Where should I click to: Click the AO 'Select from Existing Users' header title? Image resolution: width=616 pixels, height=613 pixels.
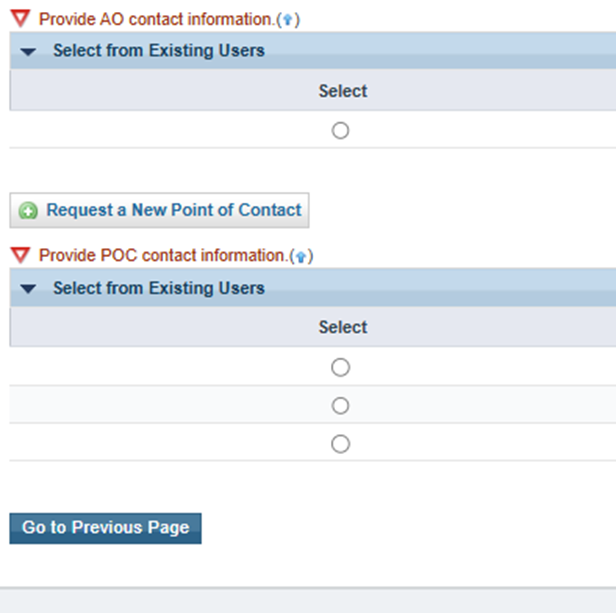[159, 51]
